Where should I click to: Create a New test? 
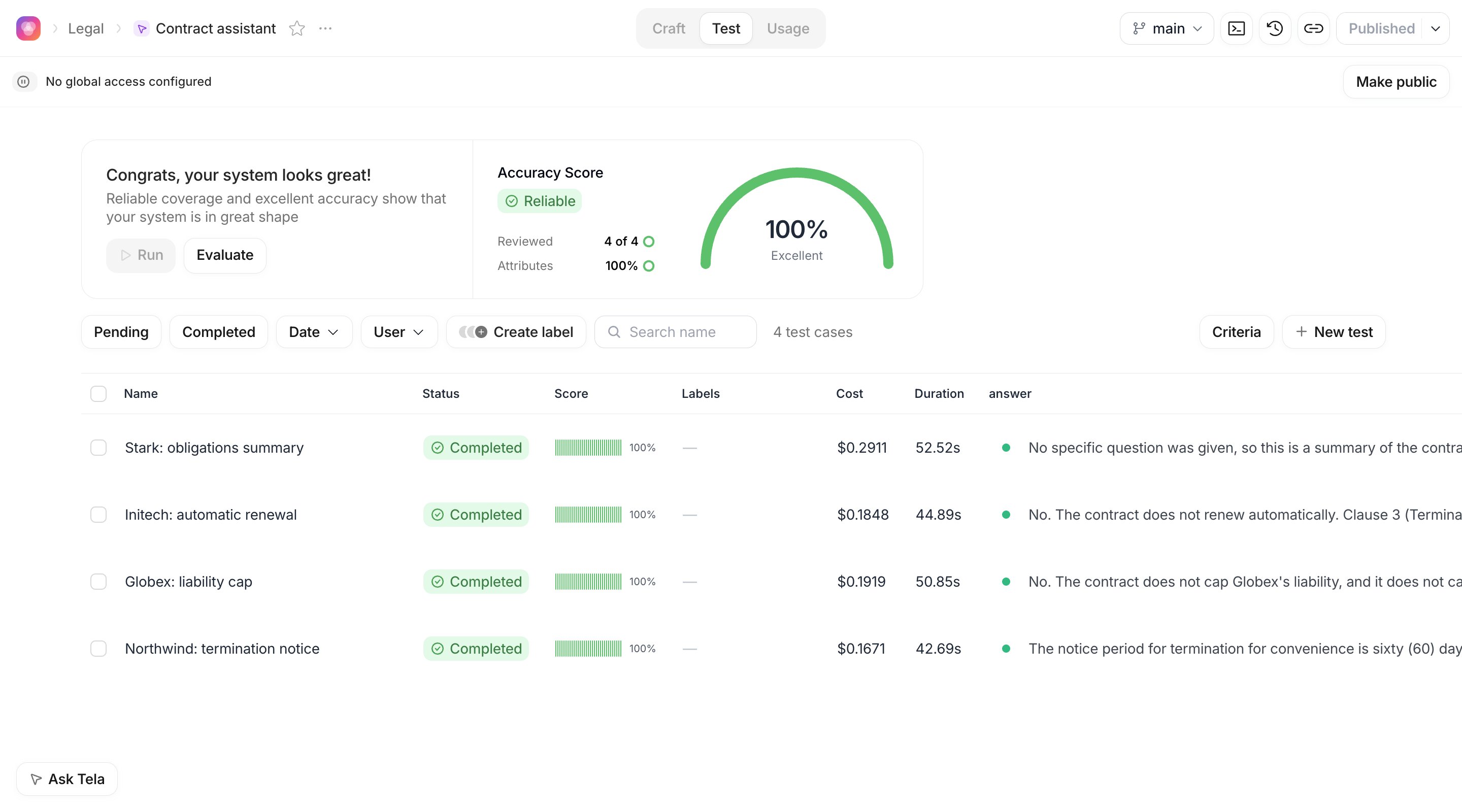[x=1334, y=332]
